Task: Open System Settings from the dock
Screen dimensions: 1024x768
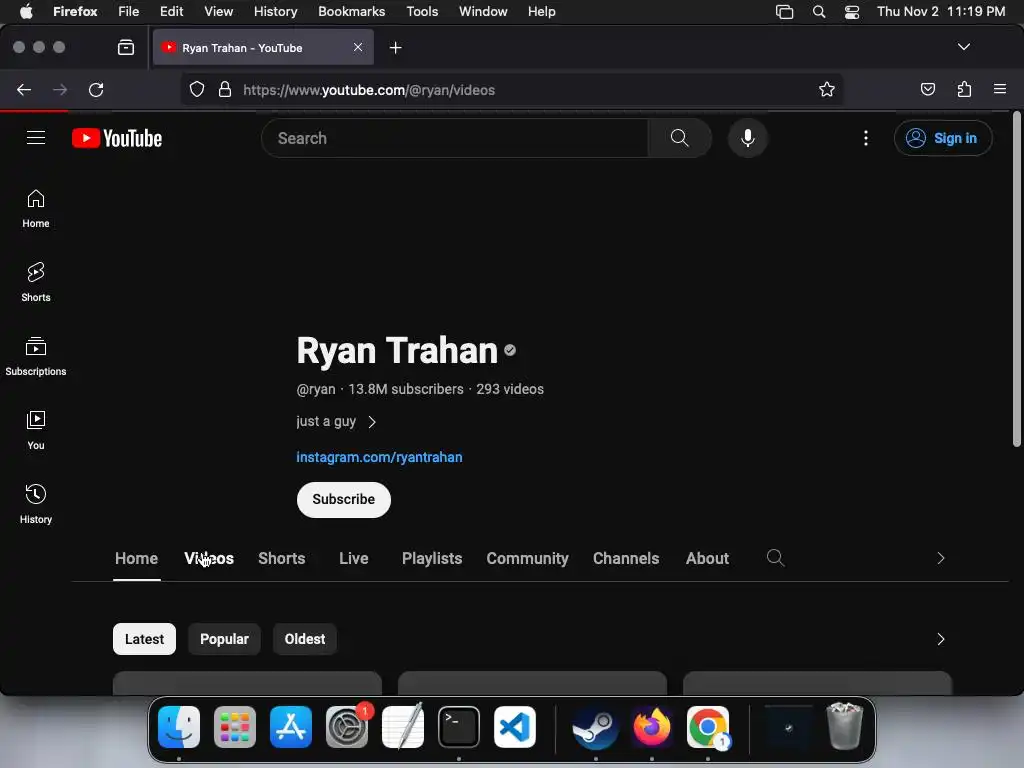Action: [x=347, y=727]
